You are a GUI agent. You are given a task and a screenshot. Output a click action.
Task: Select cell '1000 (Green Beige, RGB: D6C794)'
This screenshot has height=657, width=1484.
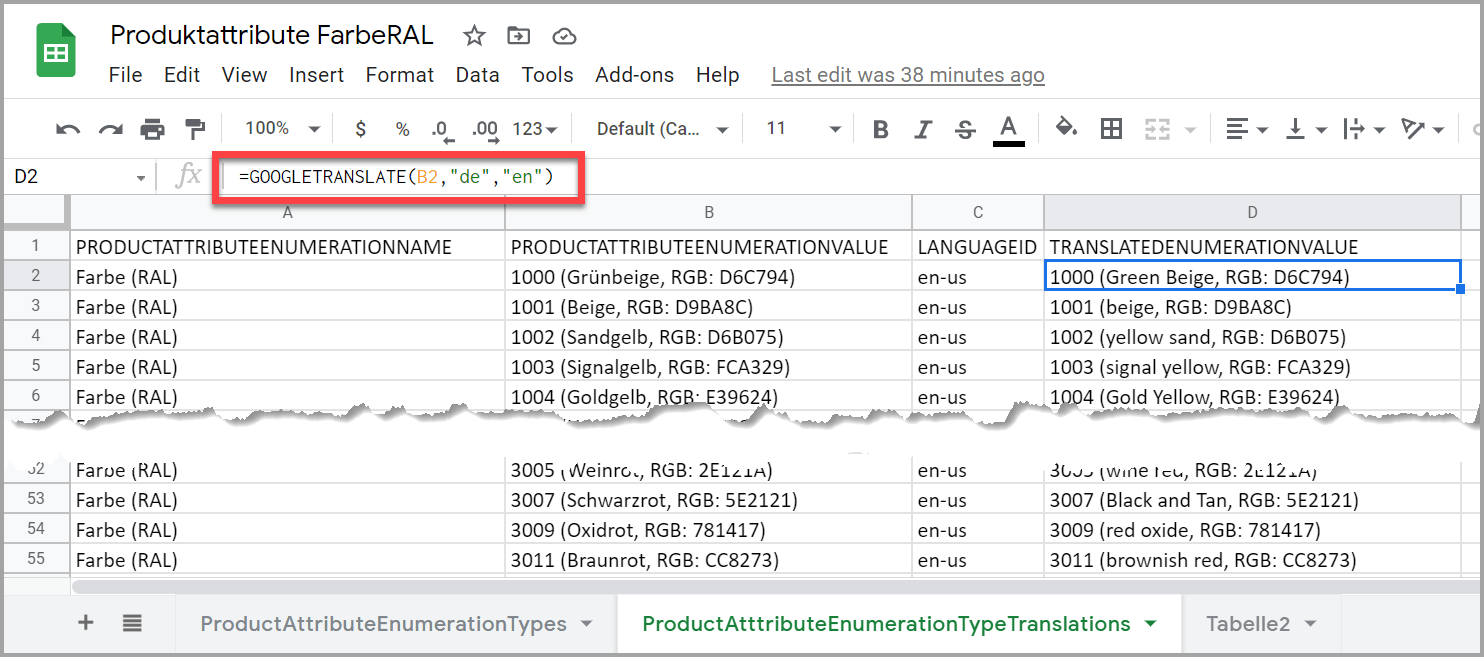1252,276
